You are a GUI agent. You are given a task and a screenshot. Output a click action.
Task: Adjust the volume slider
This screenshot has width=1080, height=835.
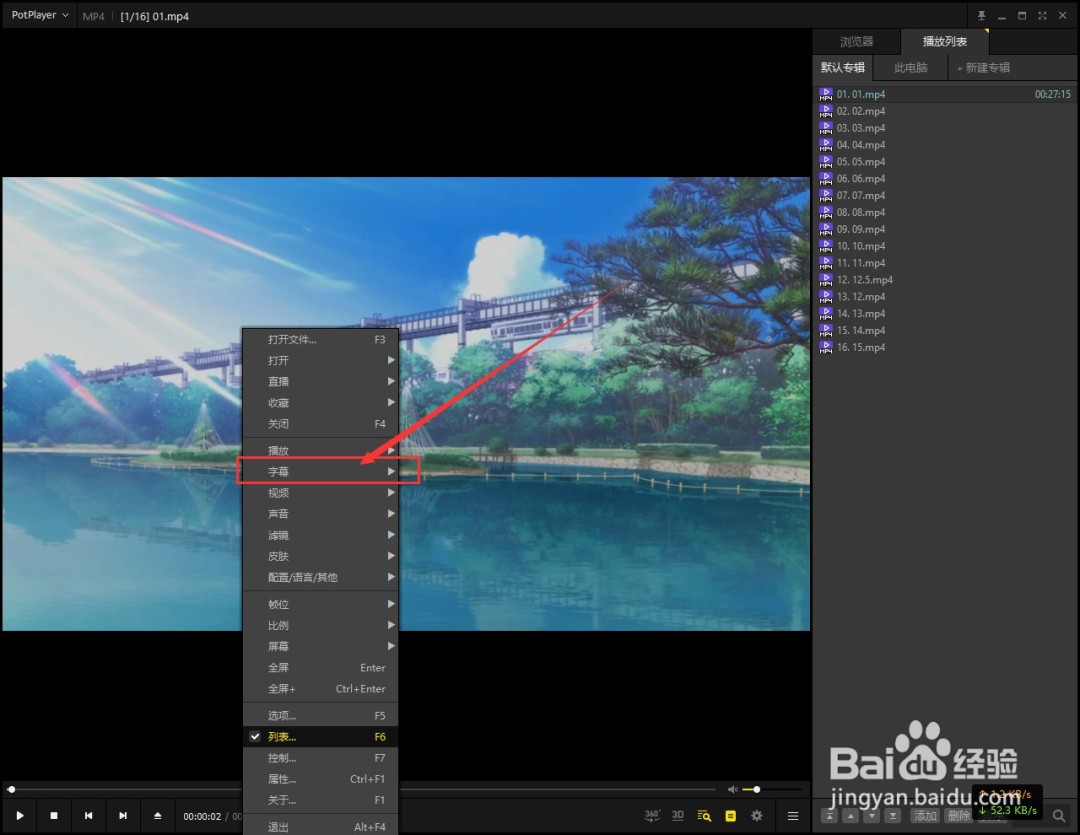772,790
